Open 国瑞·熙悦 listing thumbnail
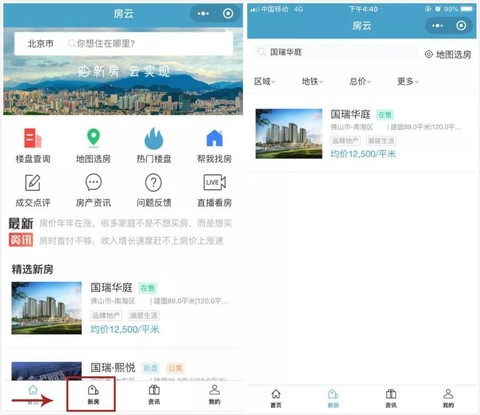 click(46, 371)
